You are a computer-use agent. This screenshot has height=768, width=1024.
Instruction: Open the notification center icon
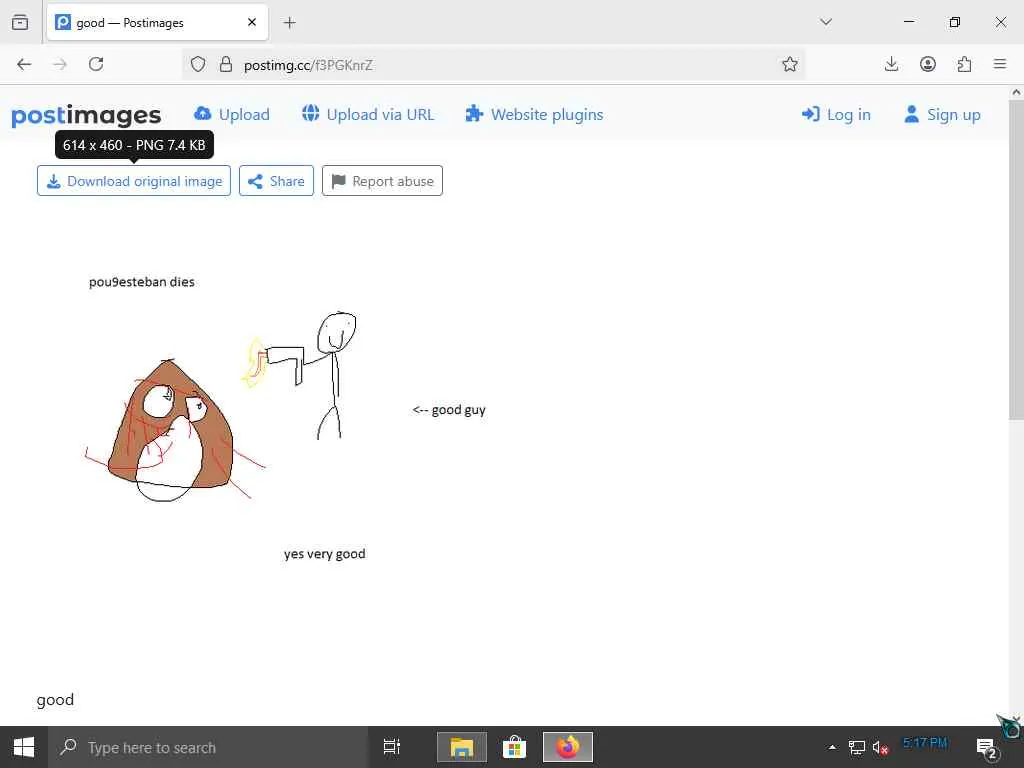[987, 748]
